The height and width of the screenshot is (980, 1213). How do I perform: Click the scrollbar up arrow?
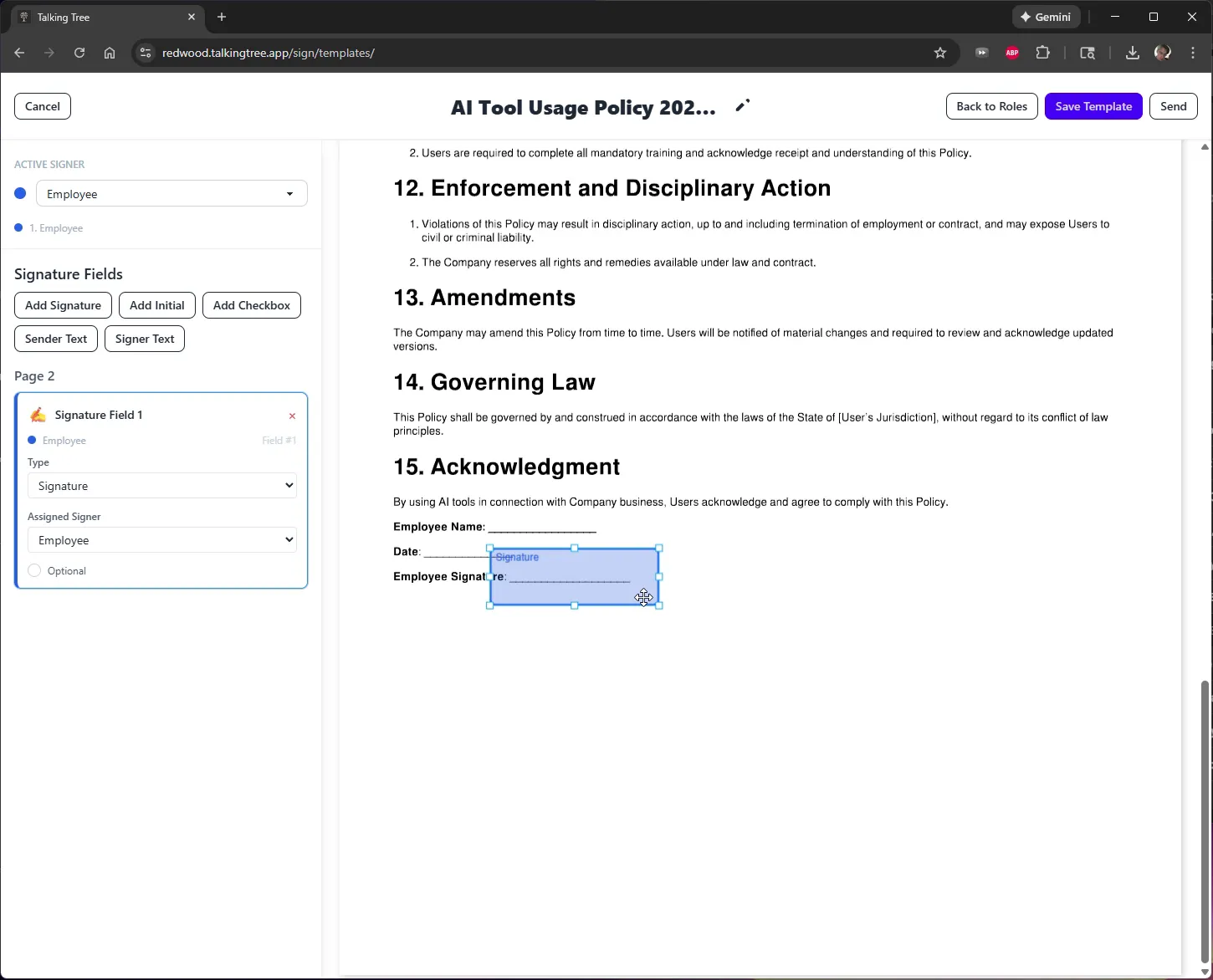1205,147
